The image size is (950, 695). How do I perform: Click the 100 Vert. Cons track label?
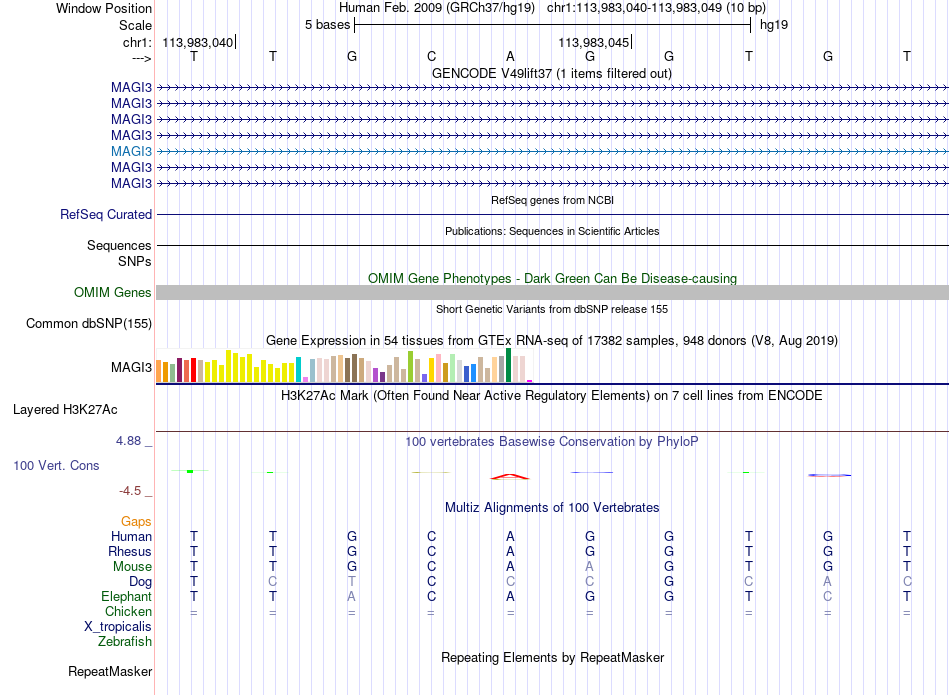tap(56, 465)
